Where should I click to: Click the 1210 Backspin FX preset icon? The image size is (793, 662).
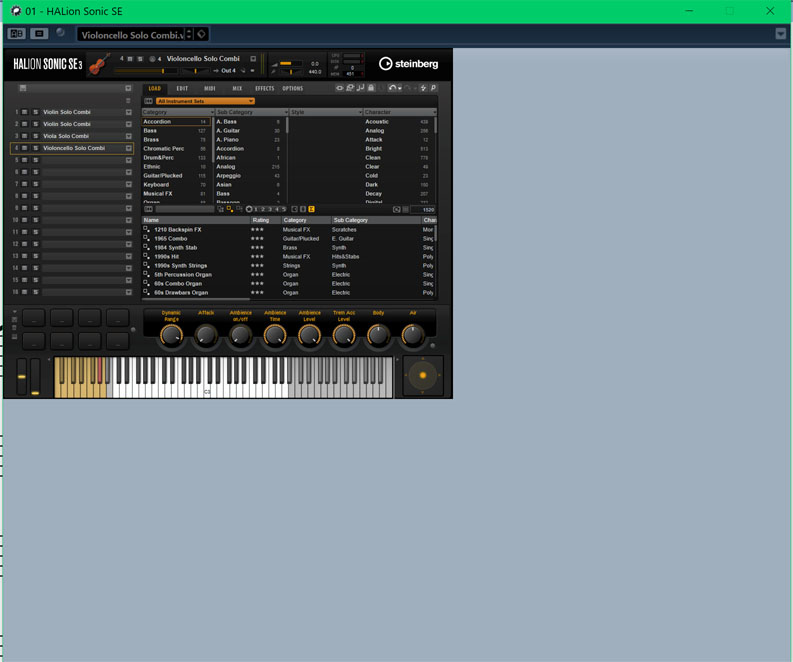point(146,229)
